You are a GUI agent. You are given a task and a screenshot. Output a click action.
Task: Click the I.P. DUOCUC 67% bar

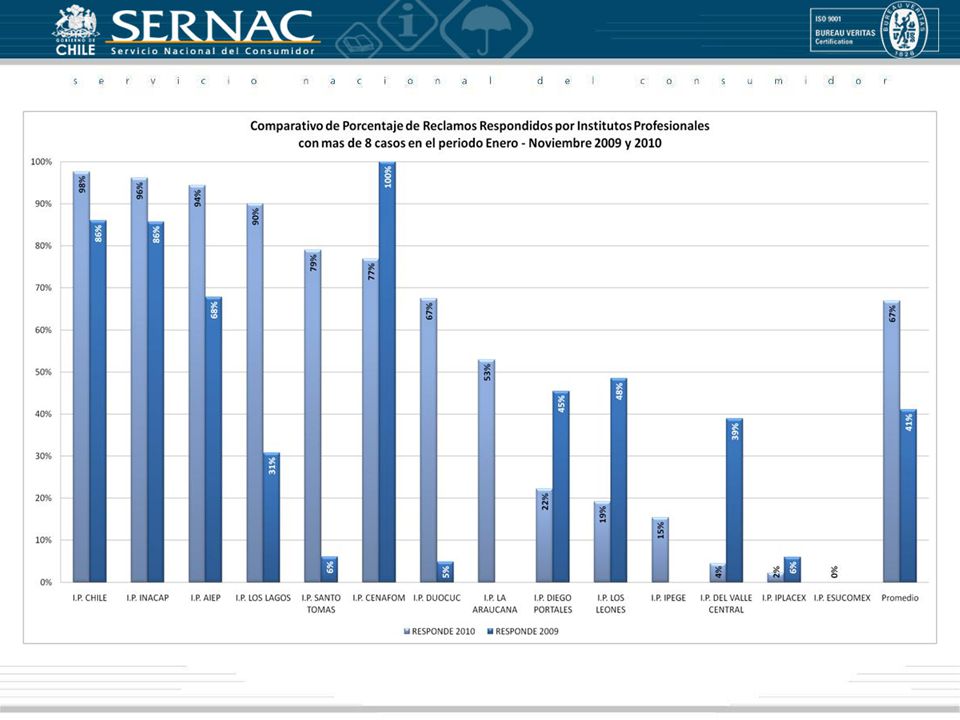click(429, 440)
